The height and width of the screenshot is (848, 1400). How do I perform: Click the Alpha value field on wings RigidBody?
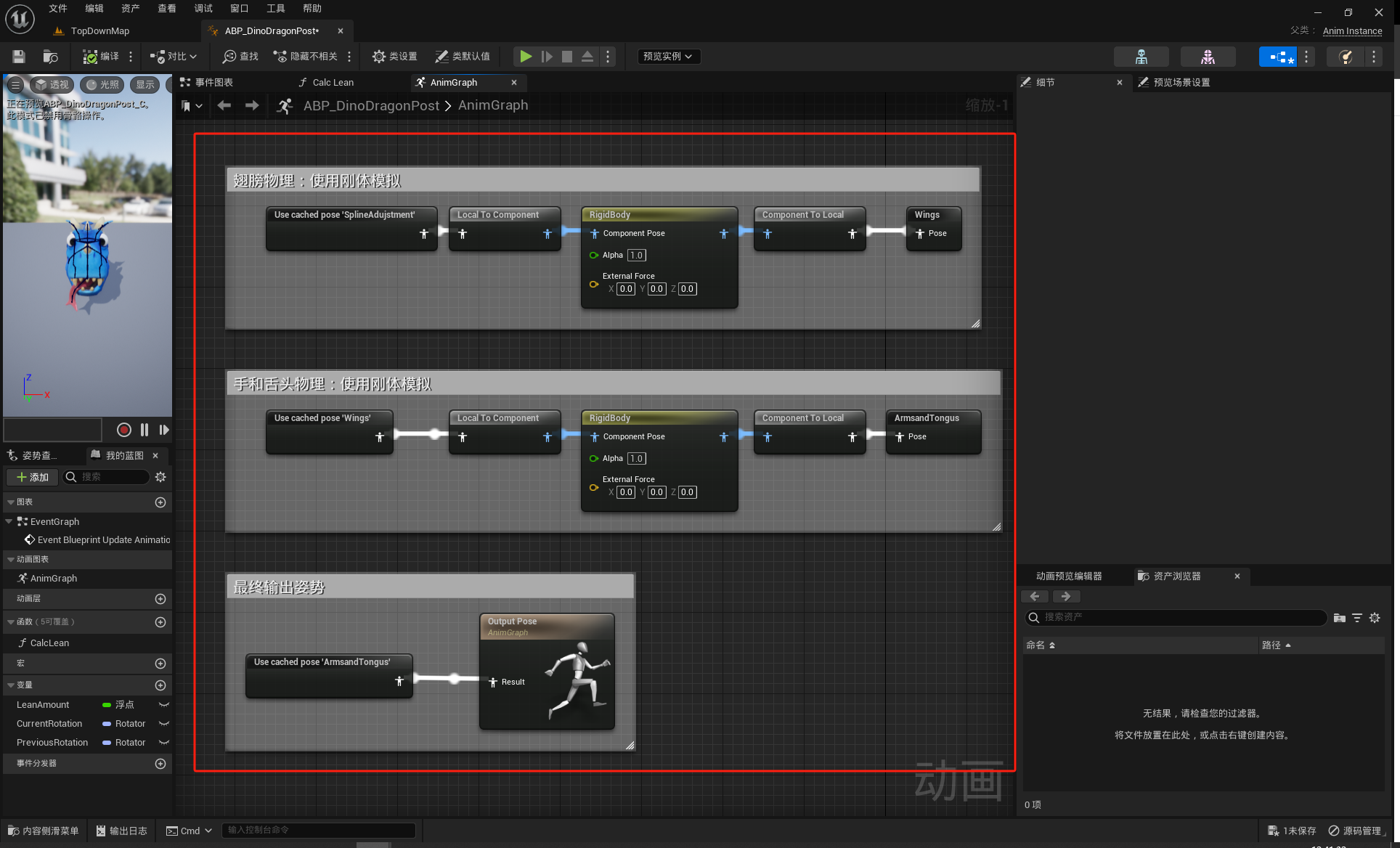pyautogui.click(x=636, y=255)
